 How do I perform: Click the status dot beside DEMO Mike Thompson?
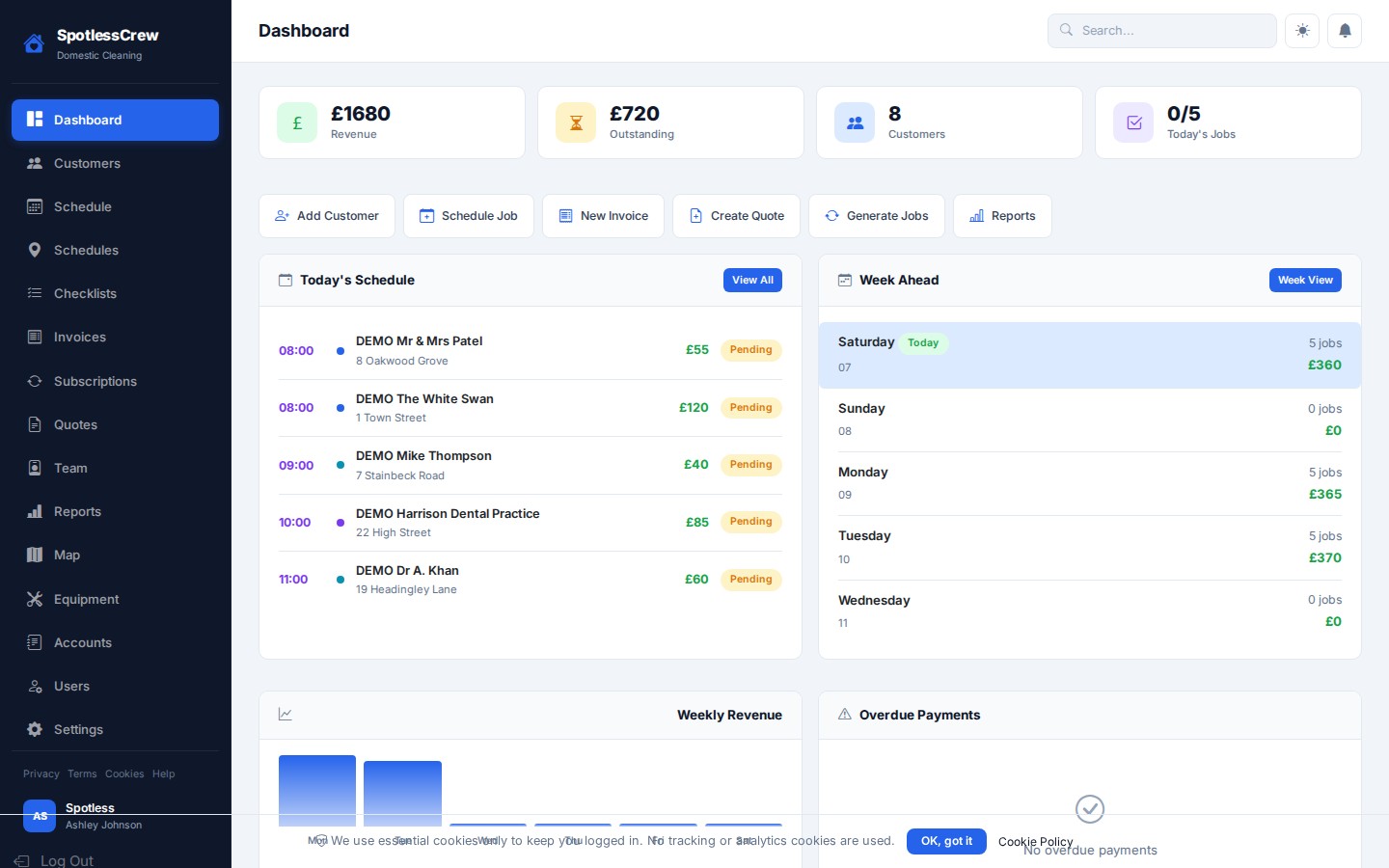click(340, 465)
